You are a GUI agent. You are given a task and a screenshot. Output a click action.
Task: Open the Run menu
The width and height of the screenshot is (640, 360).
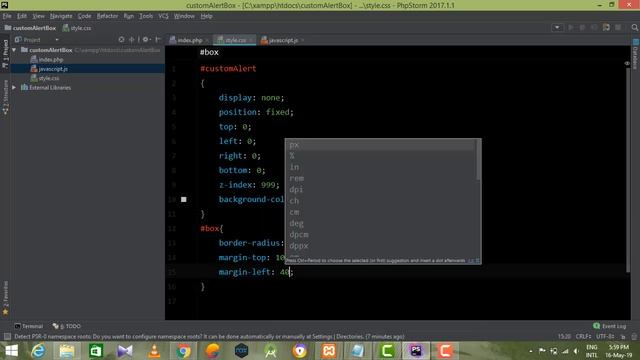click(129, 16)
